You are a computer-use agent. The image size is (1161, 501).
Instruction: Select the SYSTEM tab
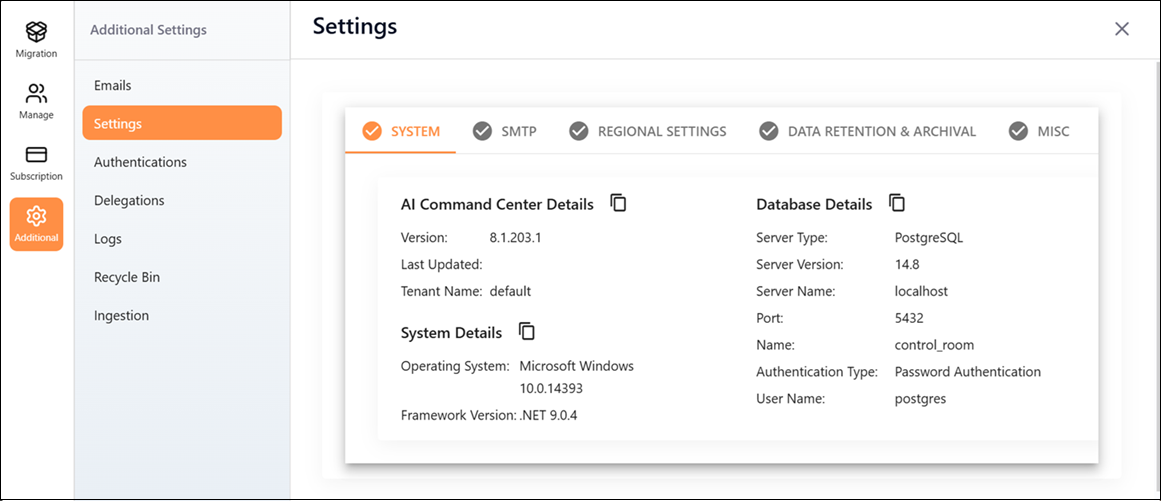[x=401, y=131]
